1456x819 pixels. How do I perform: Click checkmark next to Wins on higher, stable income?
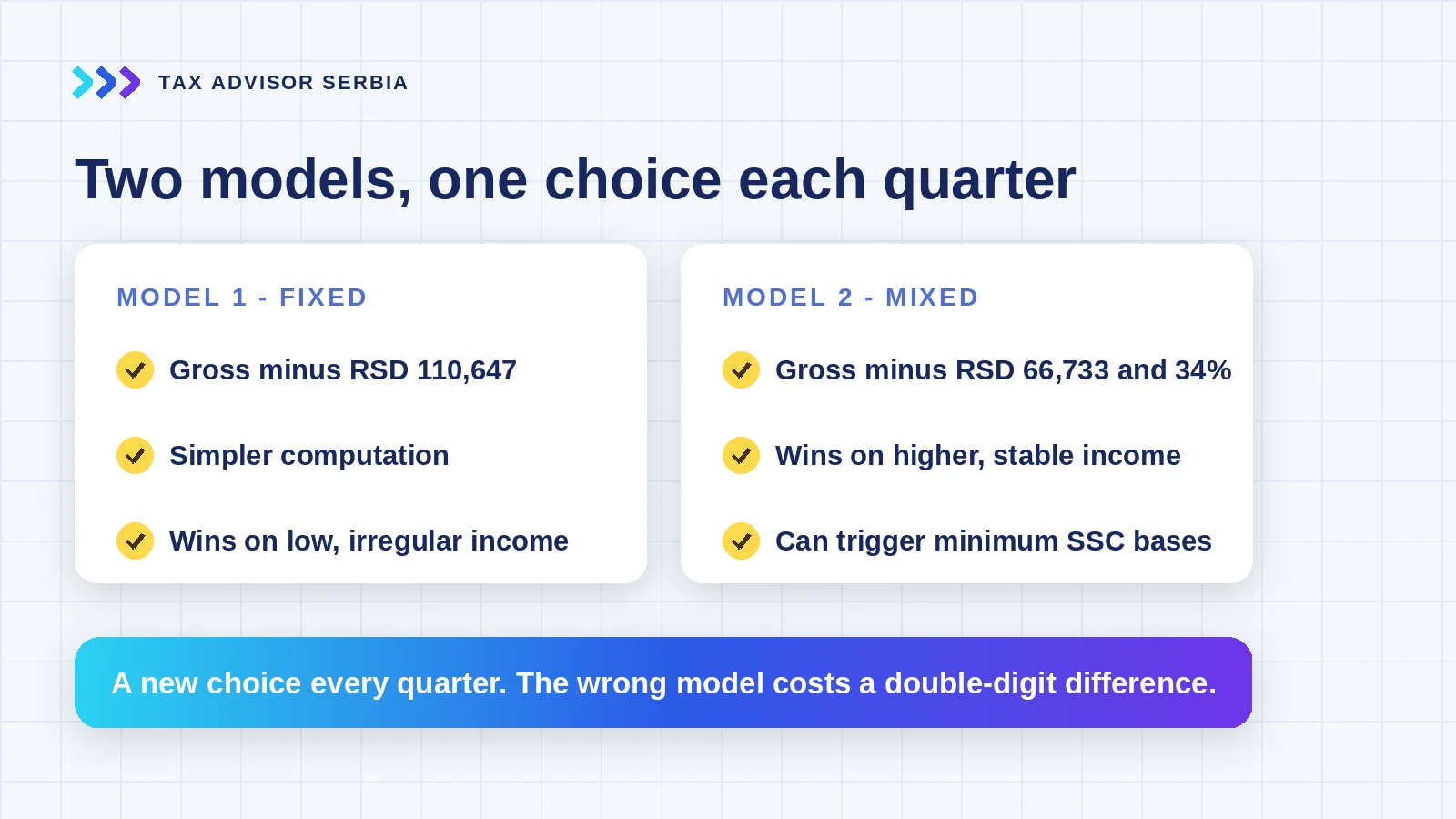point(742,456)
